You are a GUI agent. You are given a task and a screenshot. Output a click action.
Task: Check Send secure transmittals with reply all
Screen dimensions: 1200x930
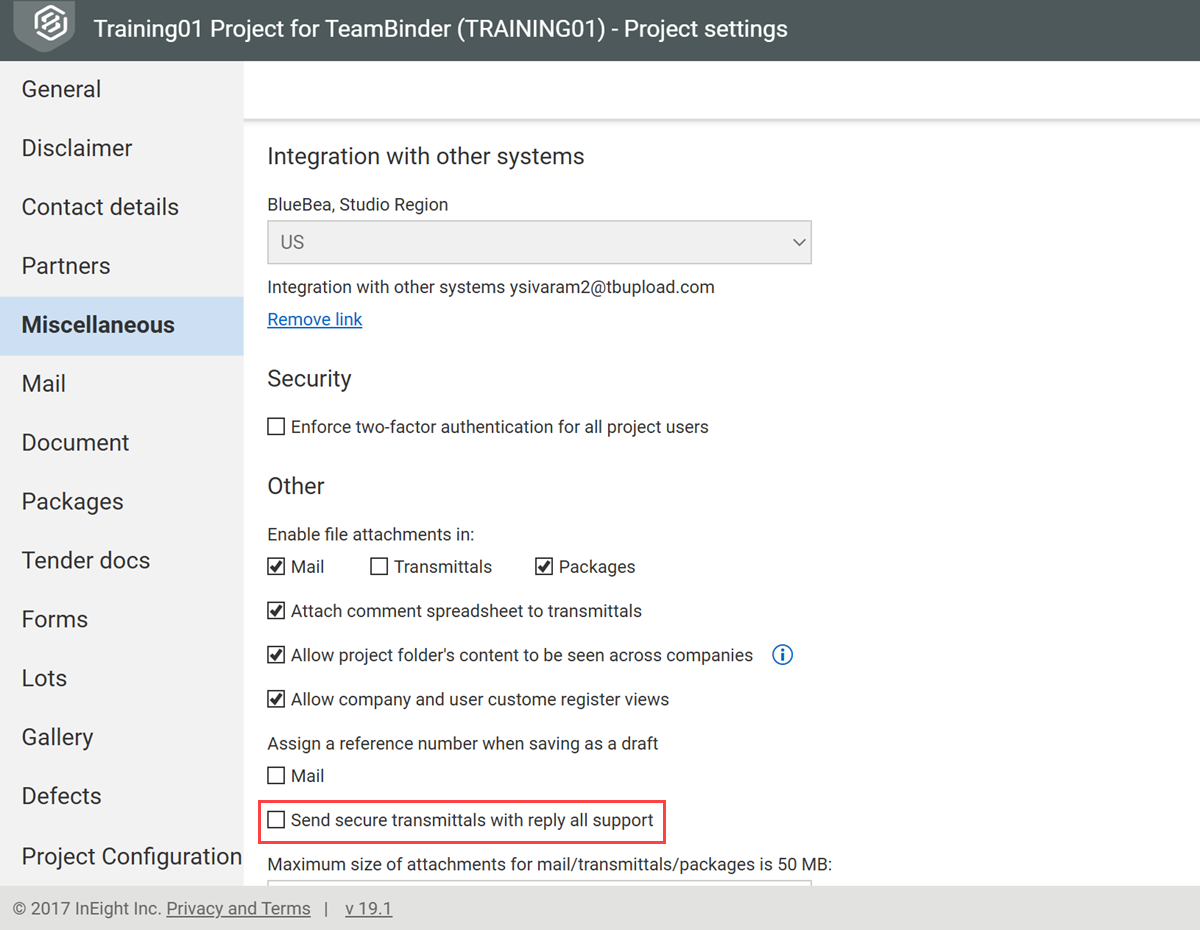pyautogui.click(x=276, y=821)
